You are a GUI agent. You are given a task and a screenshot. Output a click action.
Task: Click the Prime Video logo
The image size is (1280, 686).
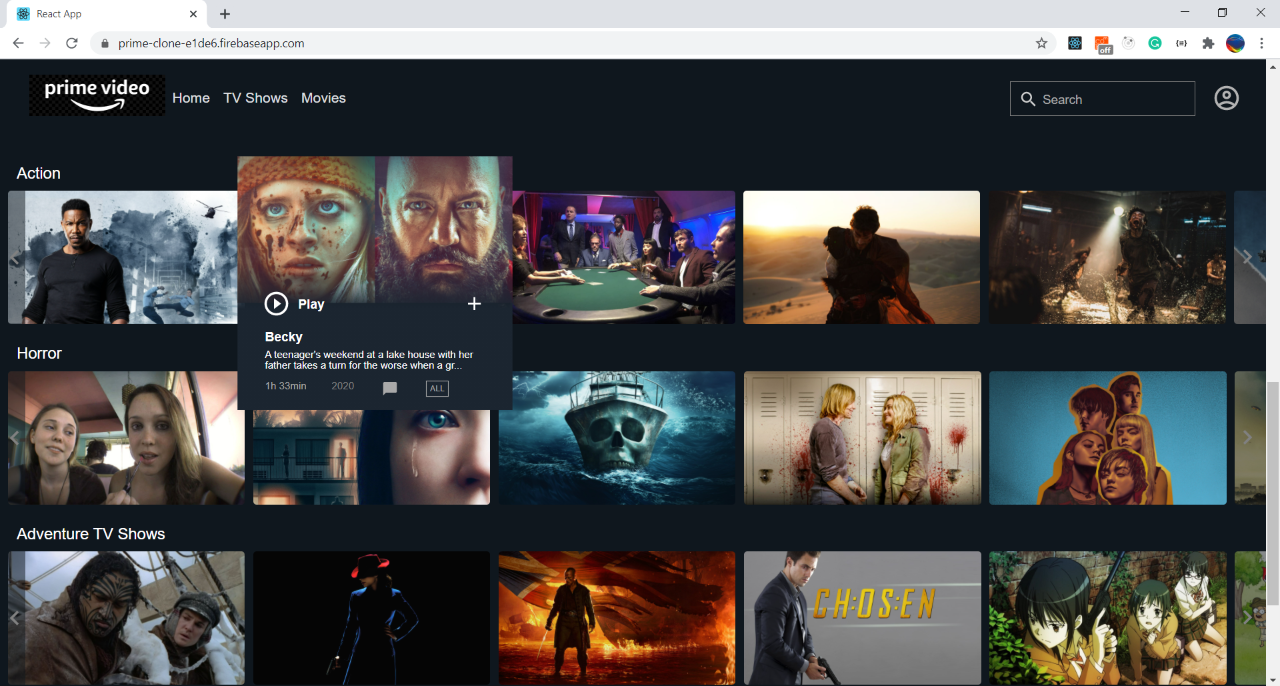(x=97, y=95)
